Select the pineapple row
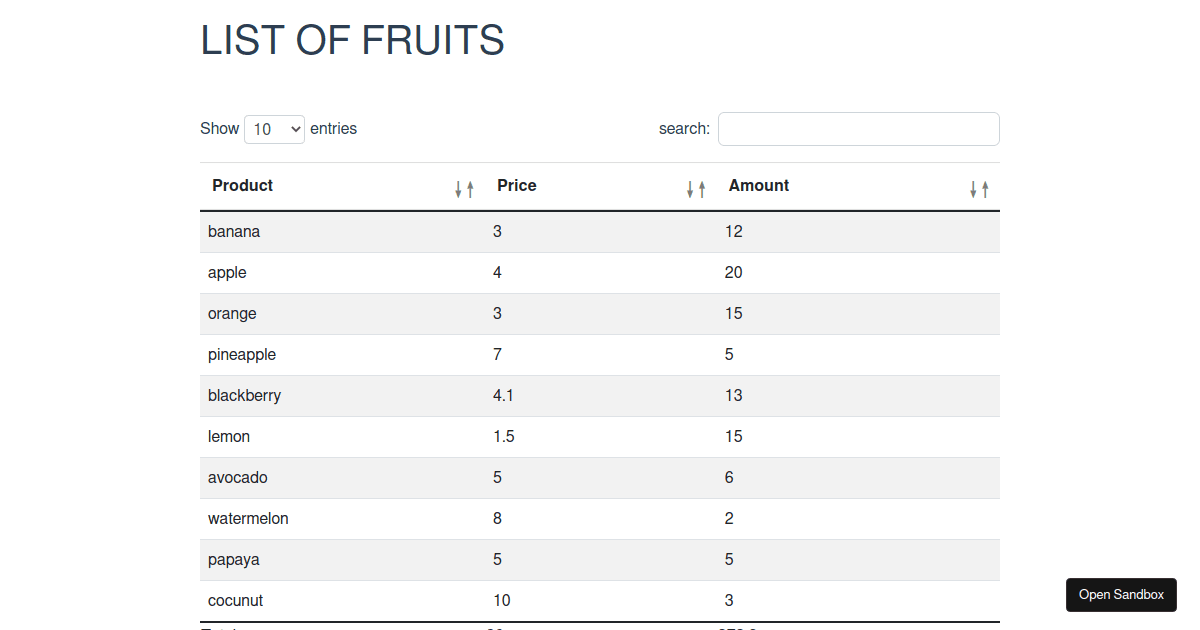Screen dimensions: 1200x630 pos(600,355)
